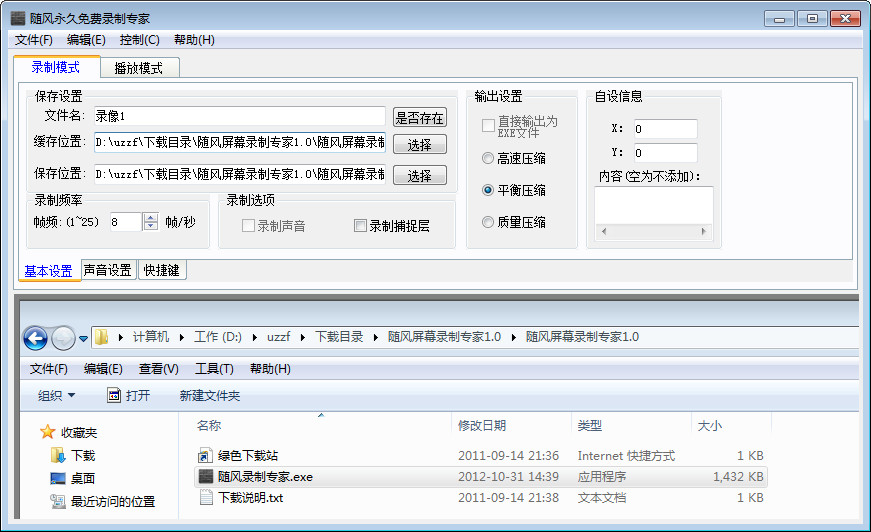Select the 高速压缩 radio button

point(488,158)
